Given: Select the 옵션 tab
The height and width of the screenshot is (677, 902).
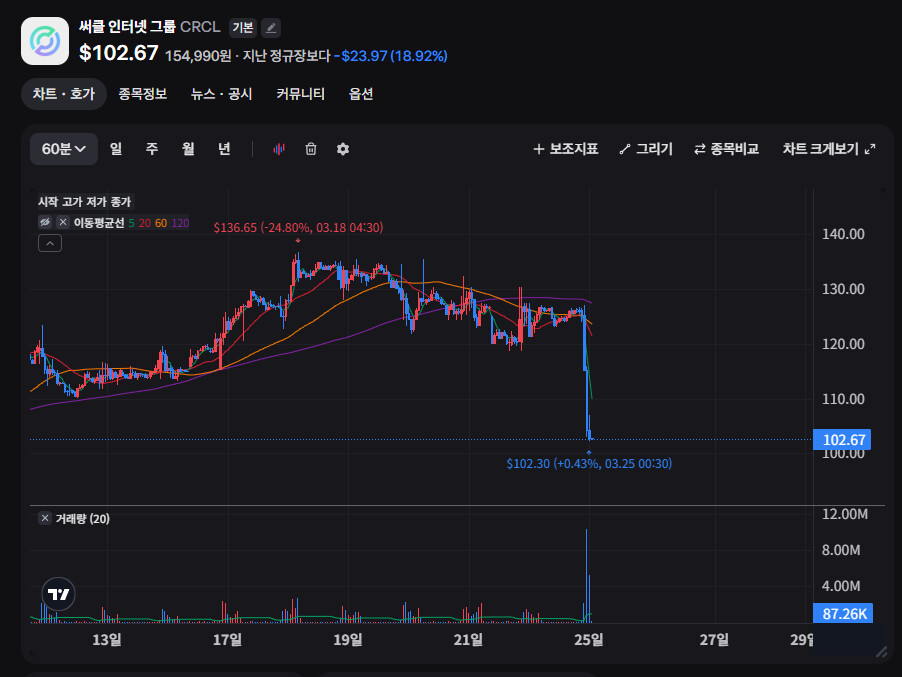Looking at the screenshot, I should coord(361,94).
